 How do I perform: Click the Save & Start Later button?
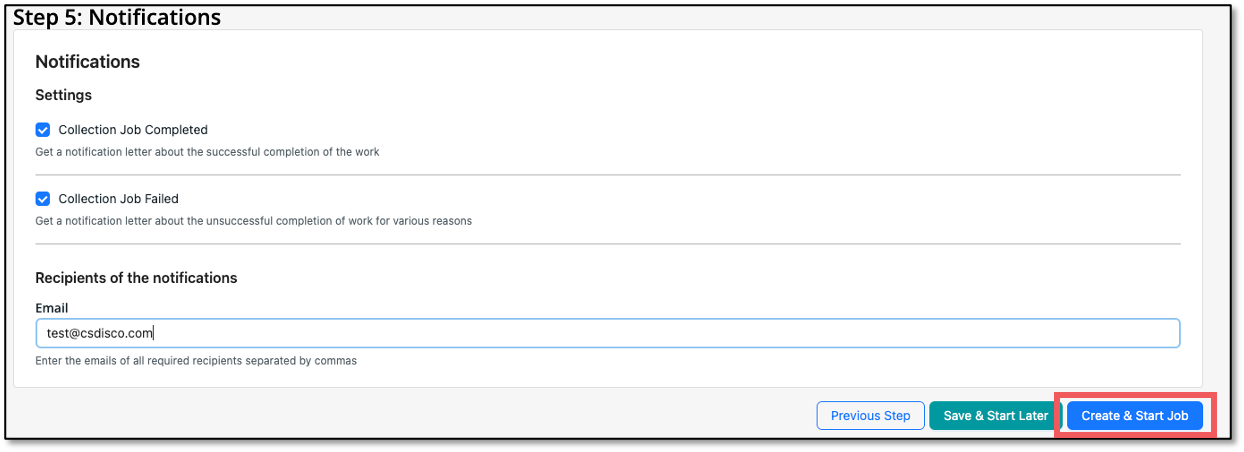[996, 416]
